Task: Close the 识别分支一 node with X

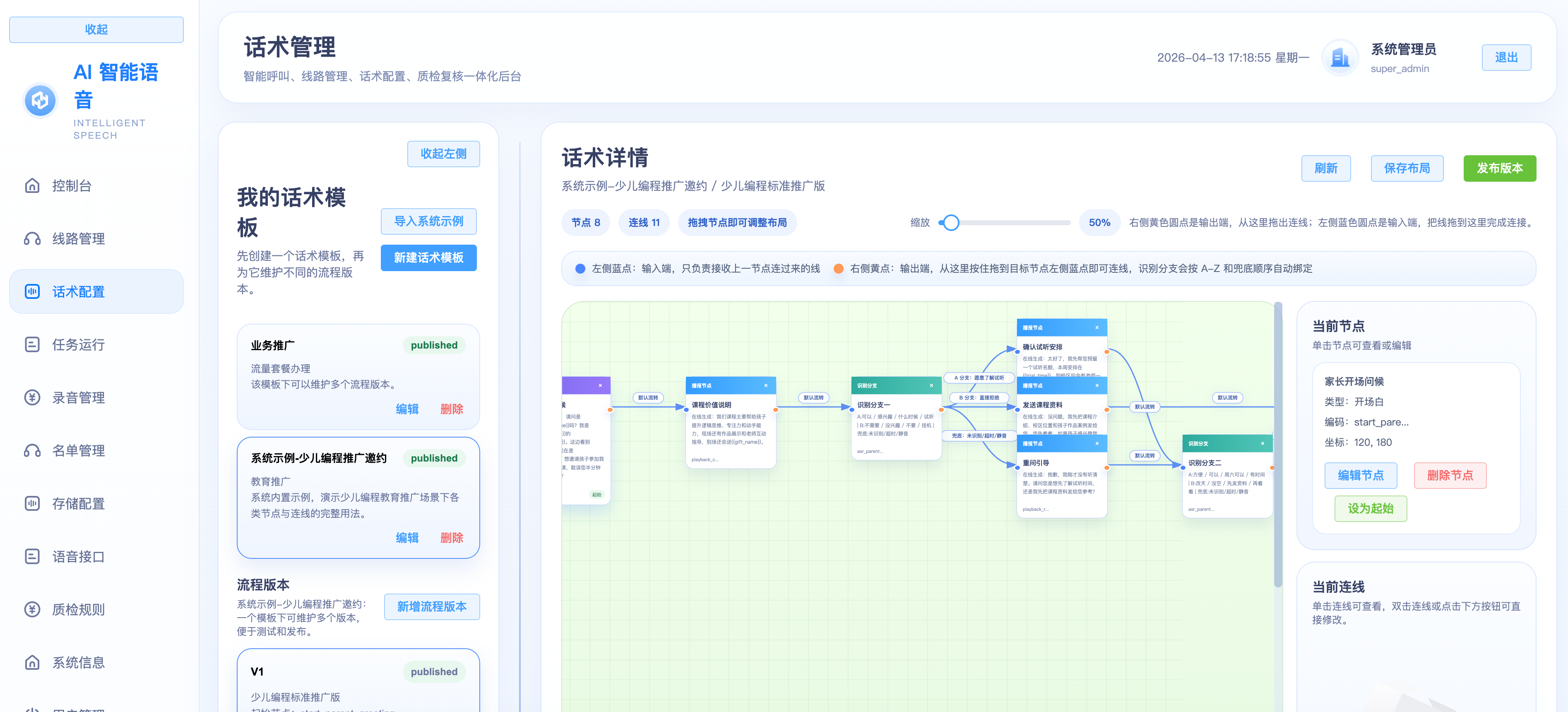Action: [x=931, y=385]
